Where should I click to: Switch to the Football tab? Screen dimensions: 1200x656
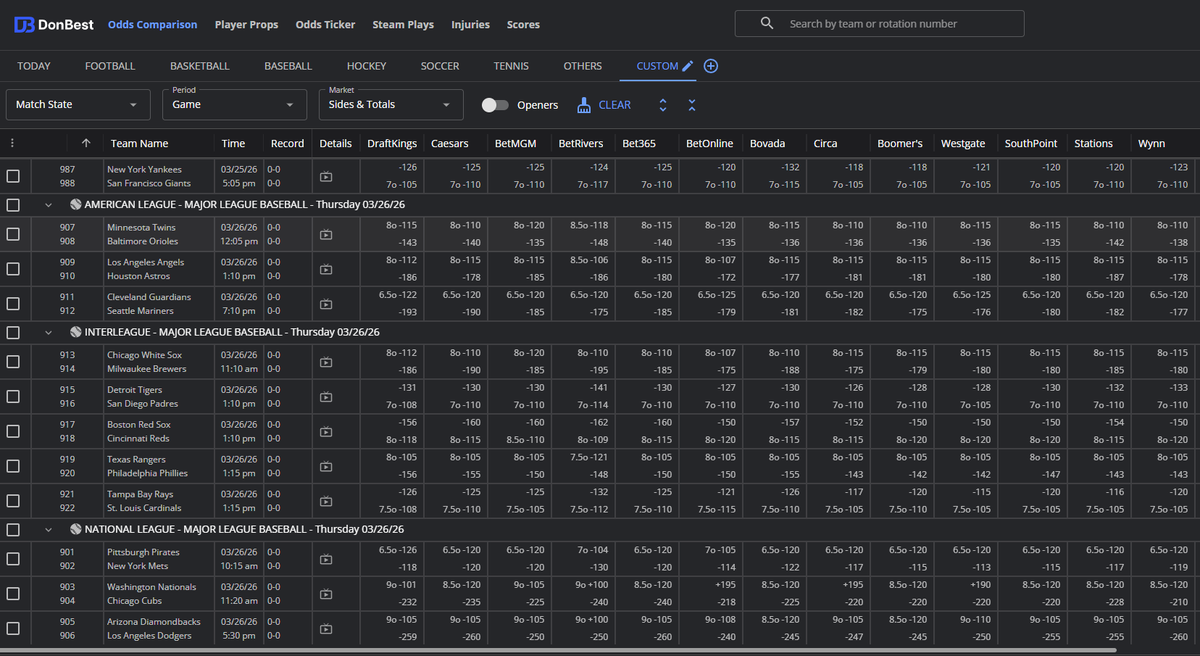point(110,66)
